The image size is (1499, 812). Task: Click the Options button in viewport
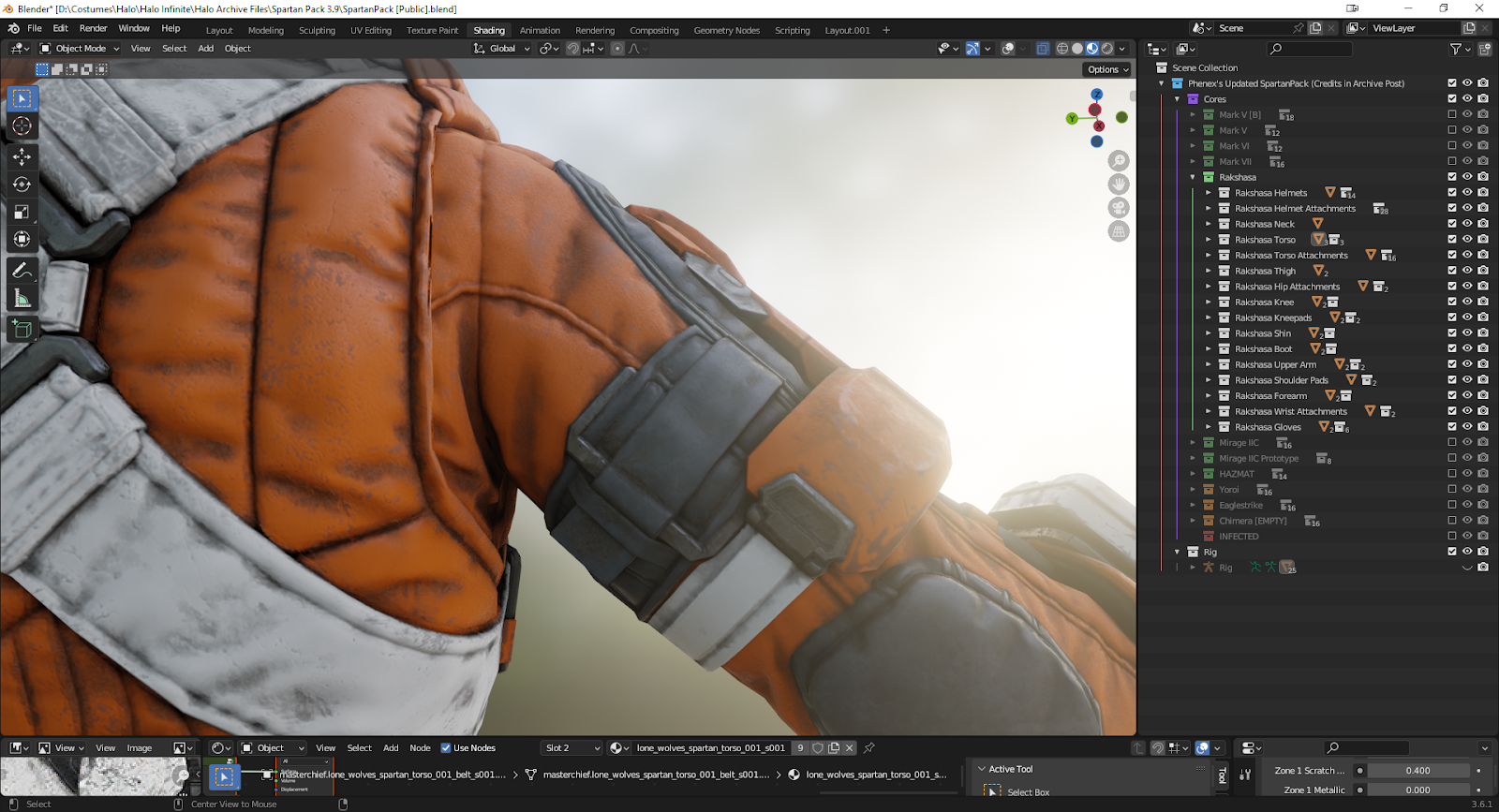point(1107,69)
